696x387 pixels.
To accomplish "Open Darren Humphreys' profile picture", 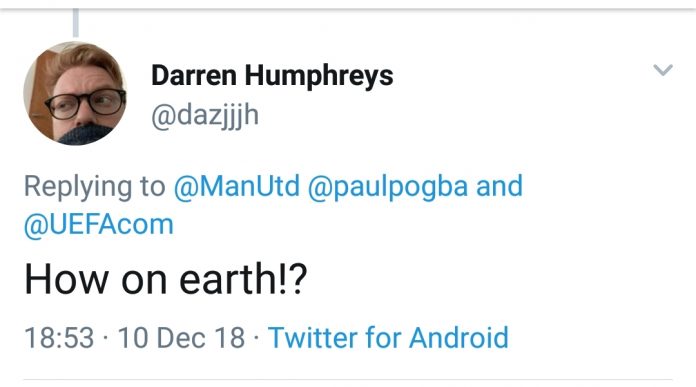I will coord(75,93).
